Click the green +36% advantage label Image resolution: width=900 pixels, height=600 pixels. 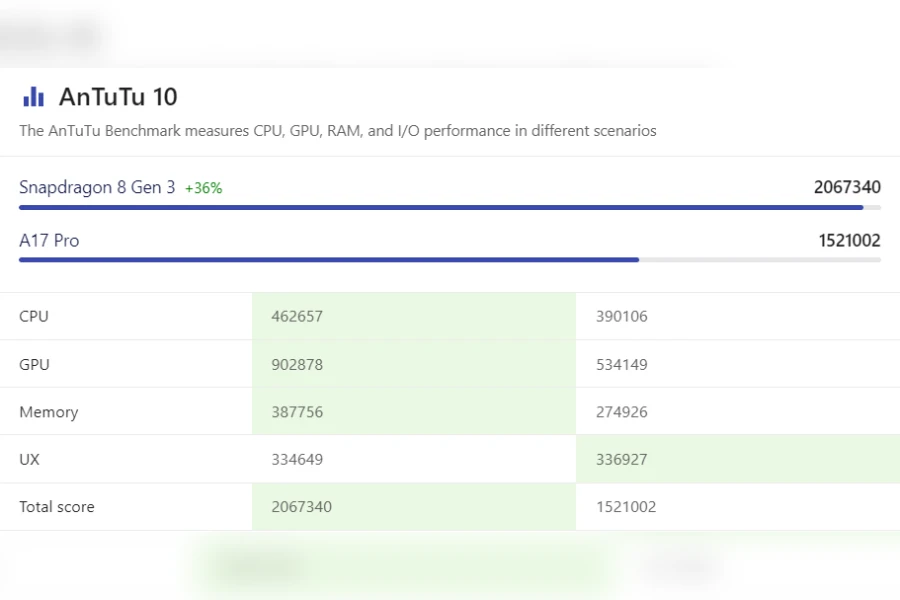203,188
